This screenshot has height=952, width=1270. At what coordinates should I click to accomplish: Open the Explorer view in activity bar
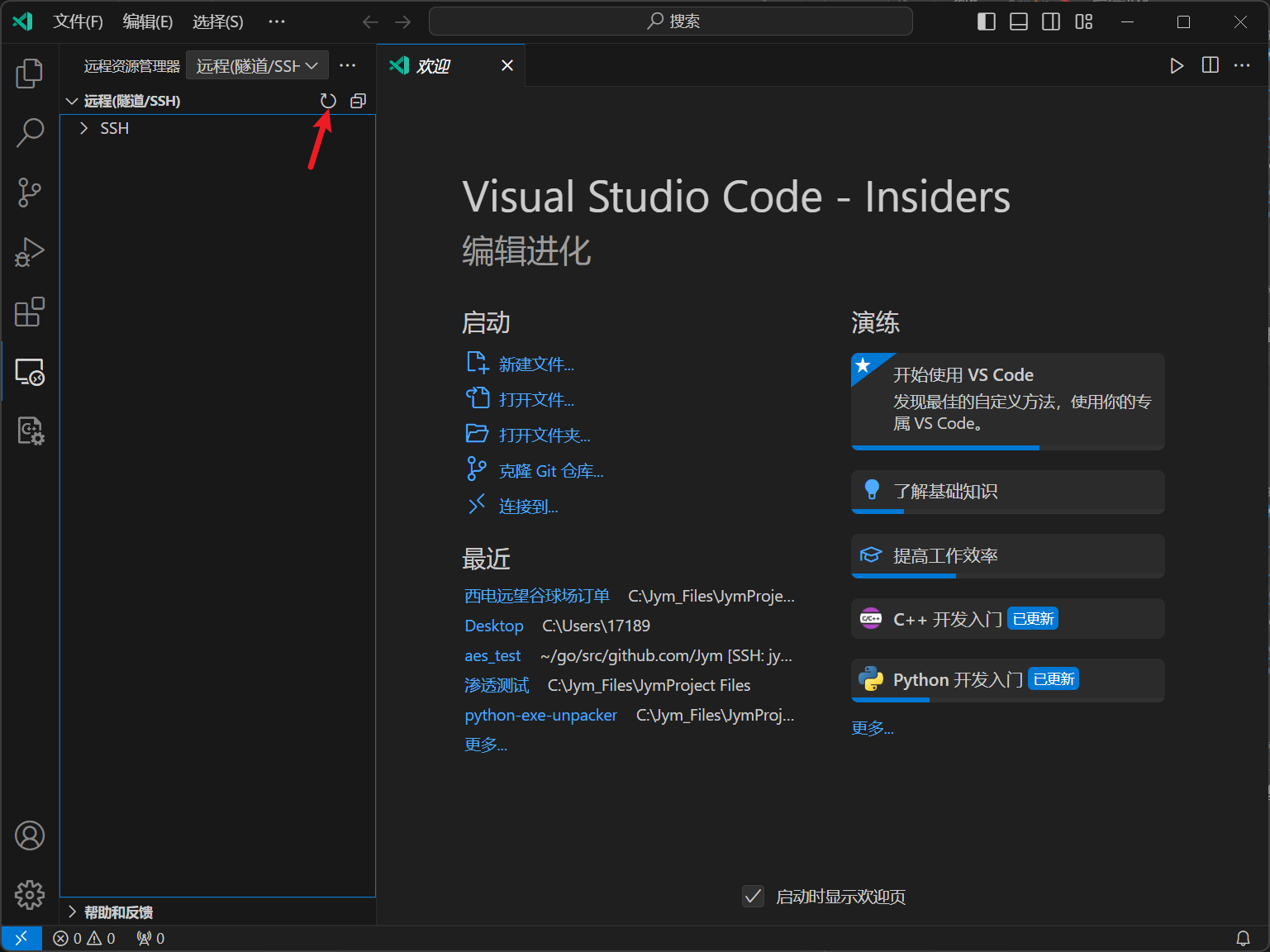pos(30,74)
